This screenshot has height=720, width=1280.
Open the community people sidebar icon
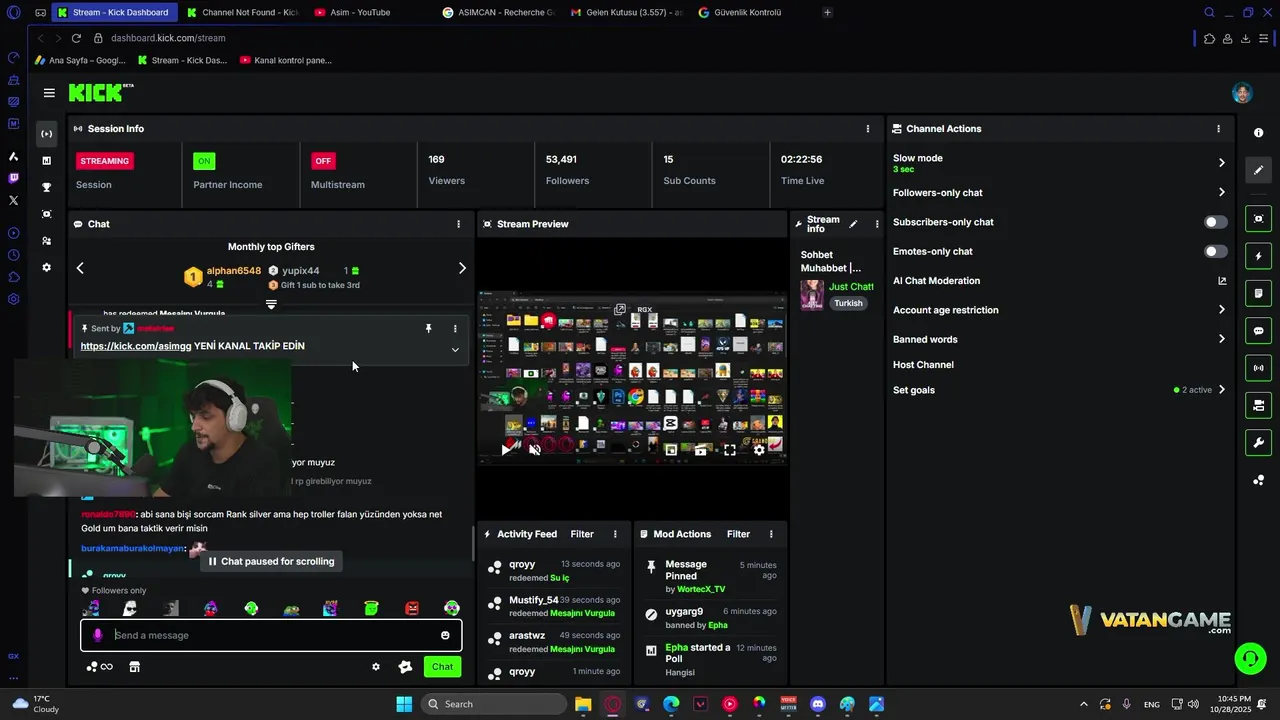pos(46,241)
